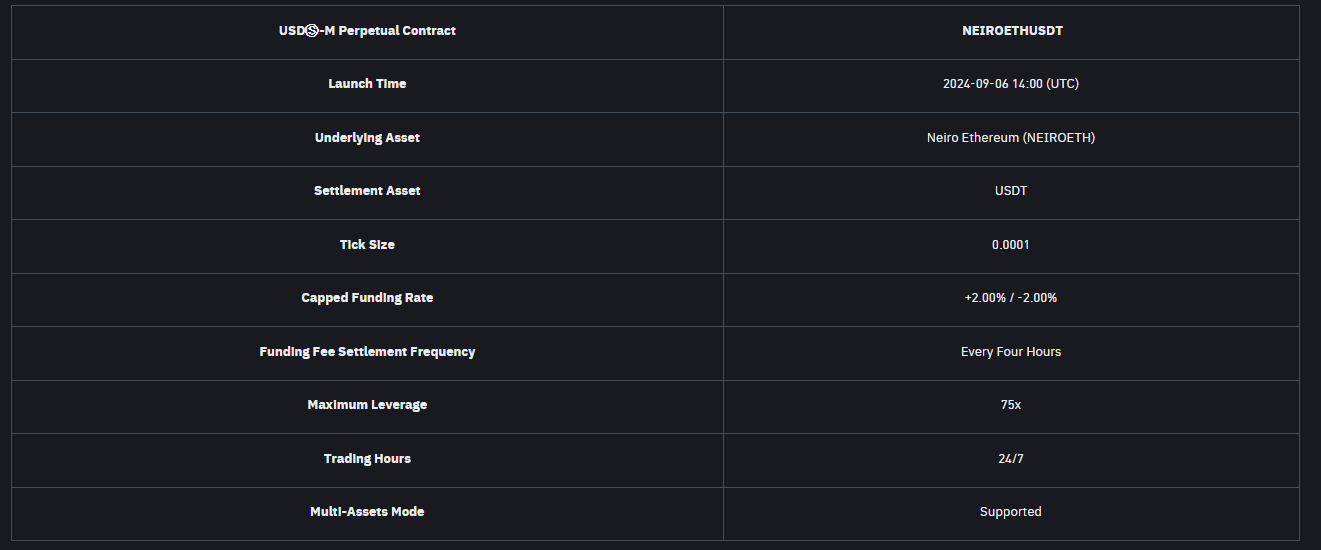
Task: Select the 2024-09-06 14:00 (UTC) value
Action: [1011, 84]
